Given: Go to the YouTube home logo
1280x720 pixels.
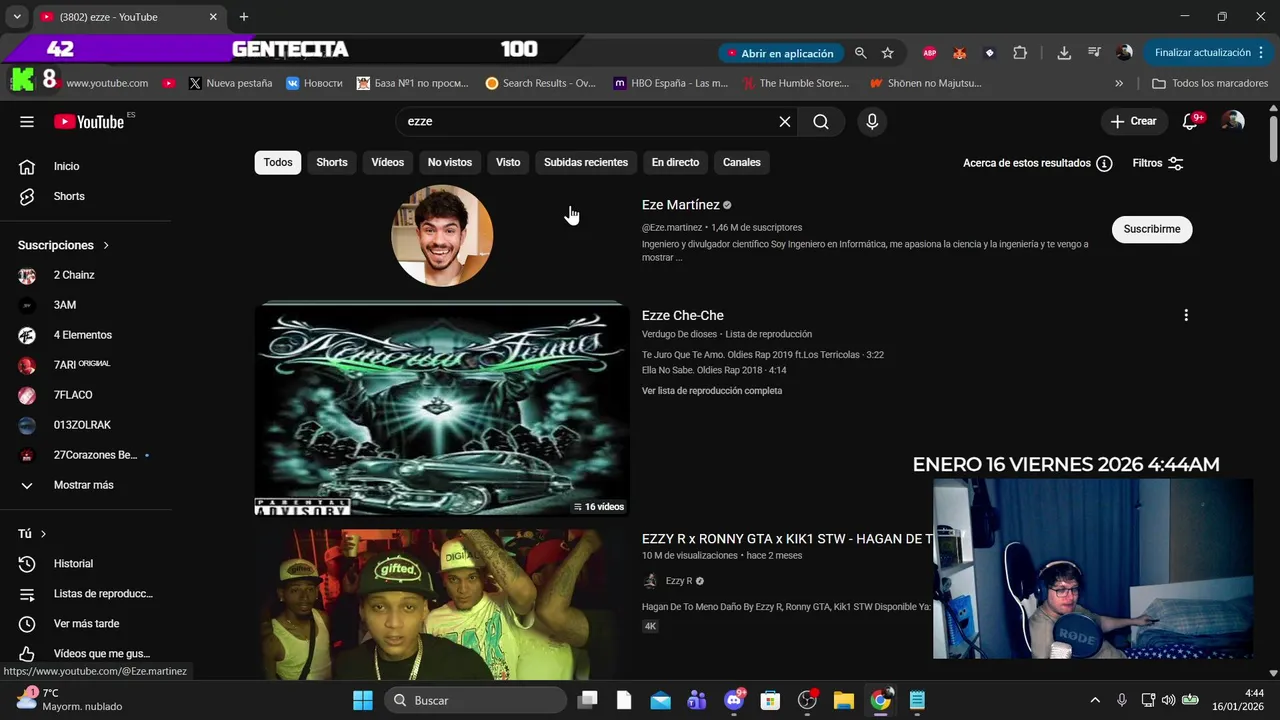Looking at the screenshot, I should (x=89, y=122).
